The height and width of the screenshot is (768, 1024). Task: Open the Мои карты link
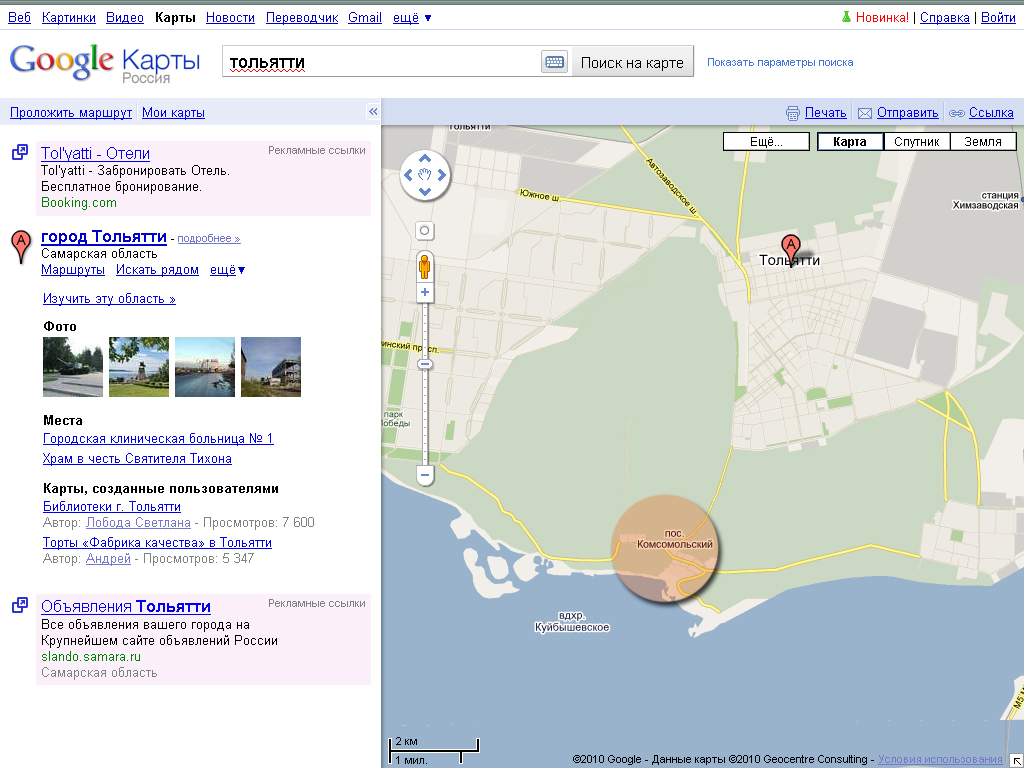pyautogui.click(x=173, y=113)
